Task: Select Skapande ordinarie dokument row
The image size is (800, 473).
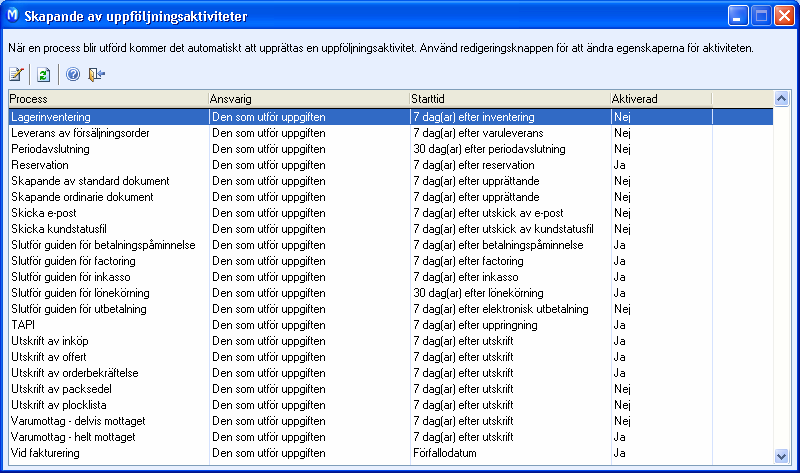Action: pyautogui.click(x=390, y=197)
